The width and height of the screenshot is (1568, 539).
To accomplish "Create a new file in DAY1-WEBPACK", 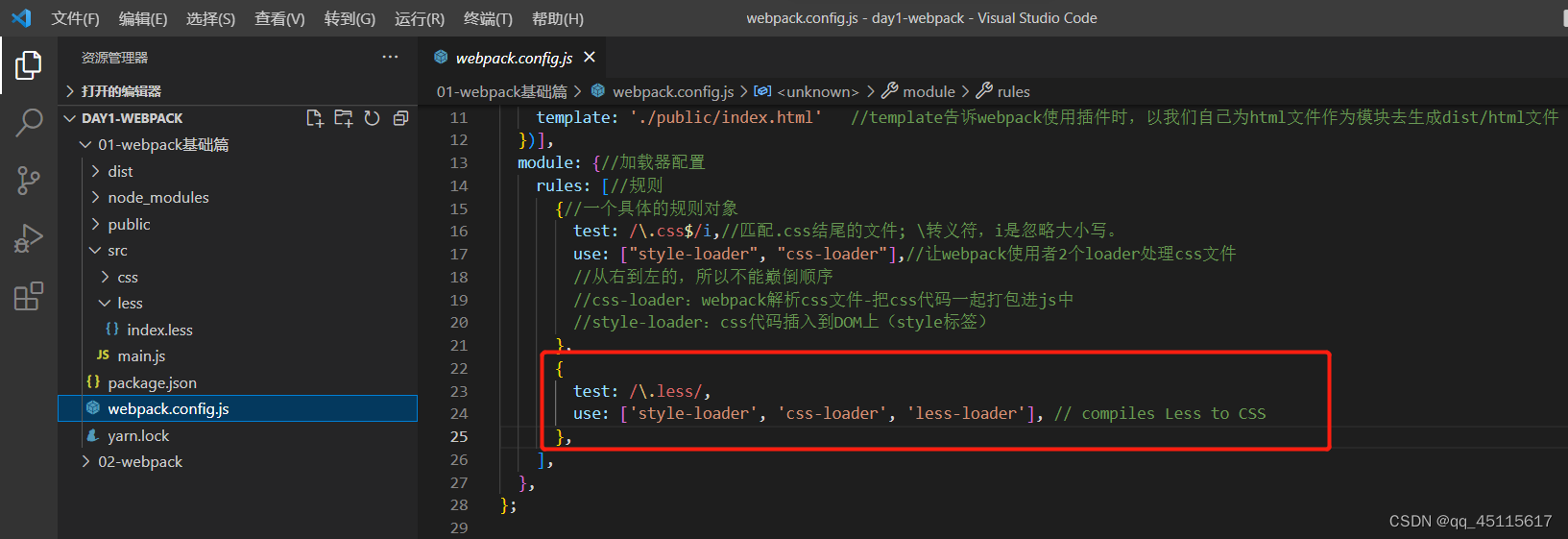I will click(x=314, y=118).
